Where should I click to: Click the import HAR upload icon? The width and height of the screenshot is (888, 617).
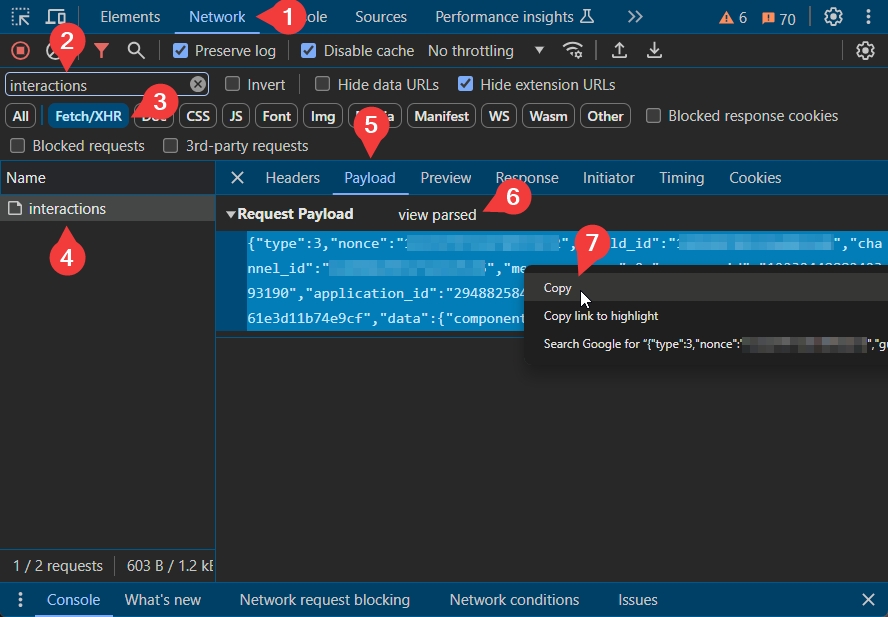[619, 51]
